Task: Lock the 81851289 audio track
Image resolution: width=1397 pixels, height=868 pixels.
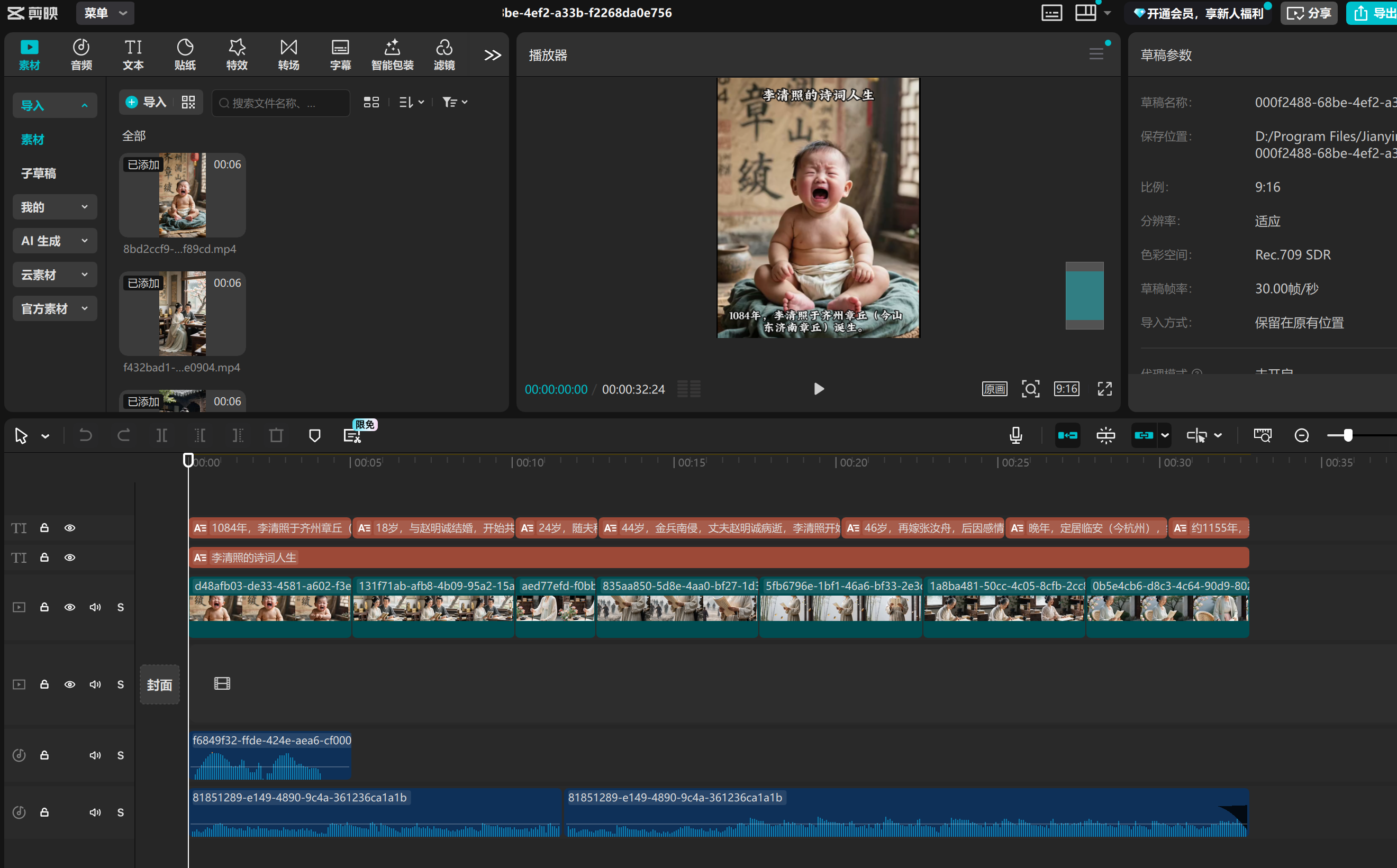Action: click(44, 812)
